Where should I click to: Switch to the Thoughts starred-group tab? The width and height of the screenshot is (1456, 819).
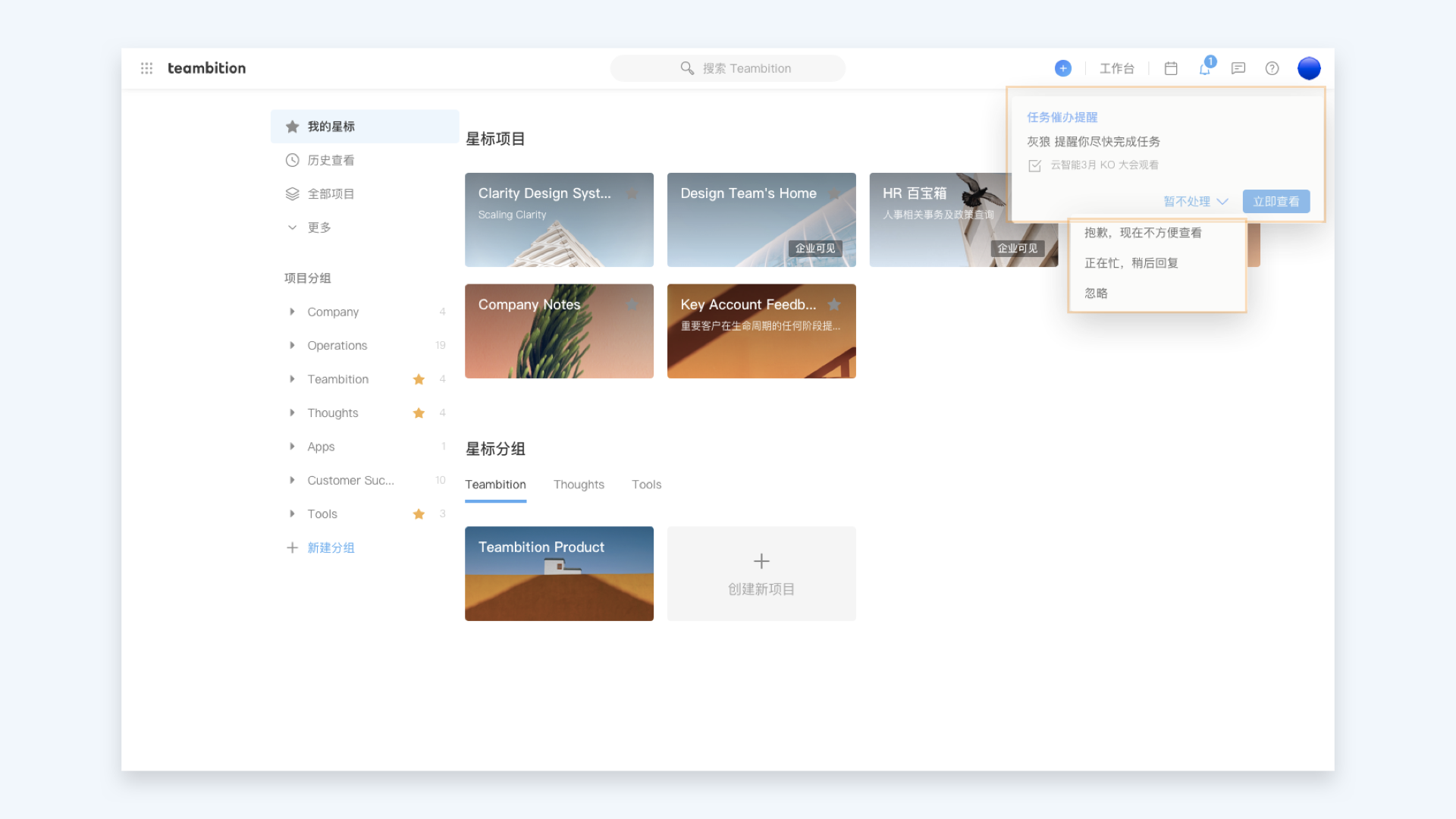point(579,485)
